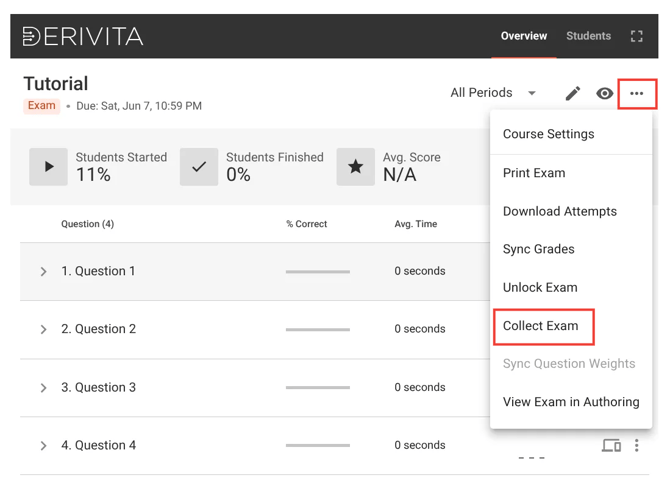Select the Overview tab
Image resolution: width=670 pixels, height=489 pixels.
(x=524, y=36)
